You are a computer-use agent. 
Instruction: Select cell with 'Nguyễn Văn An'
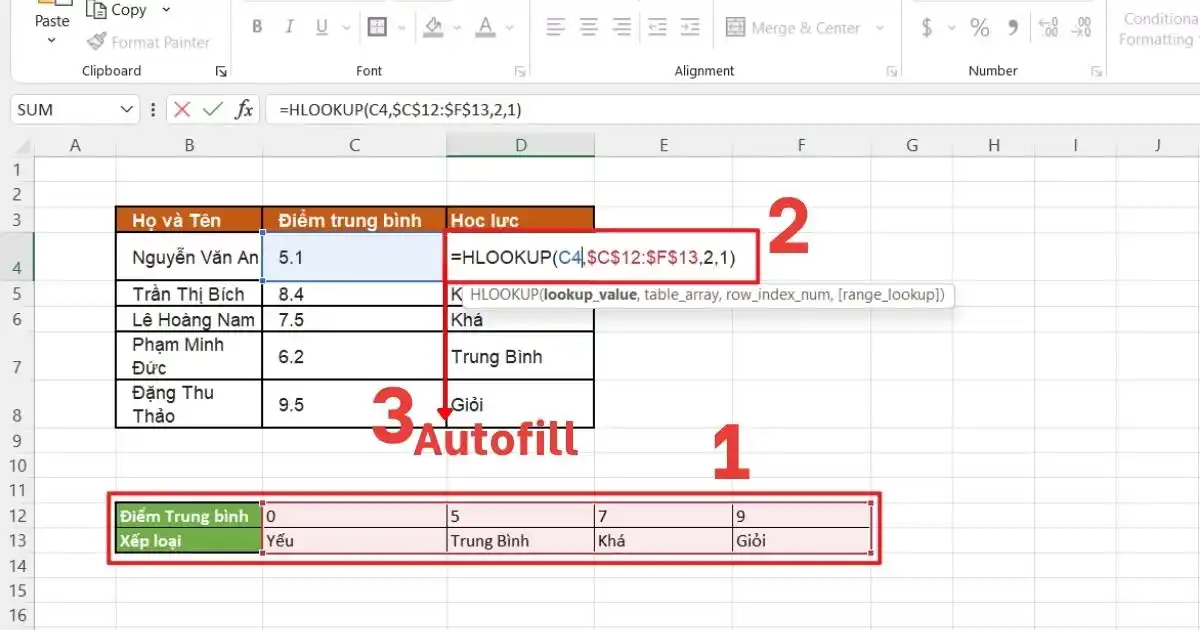click(189, 257)
